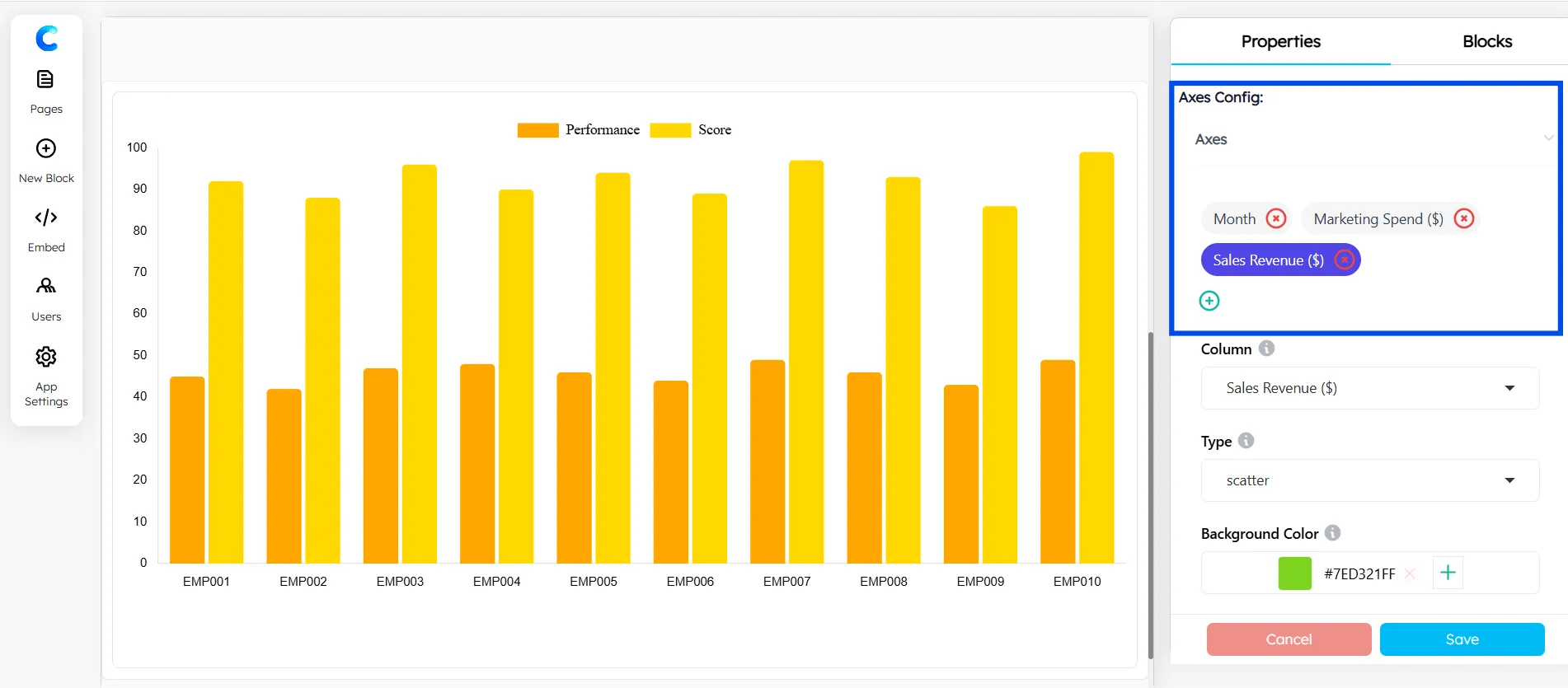
Task: Open App Settings gear icon
Action: point(46,357)
